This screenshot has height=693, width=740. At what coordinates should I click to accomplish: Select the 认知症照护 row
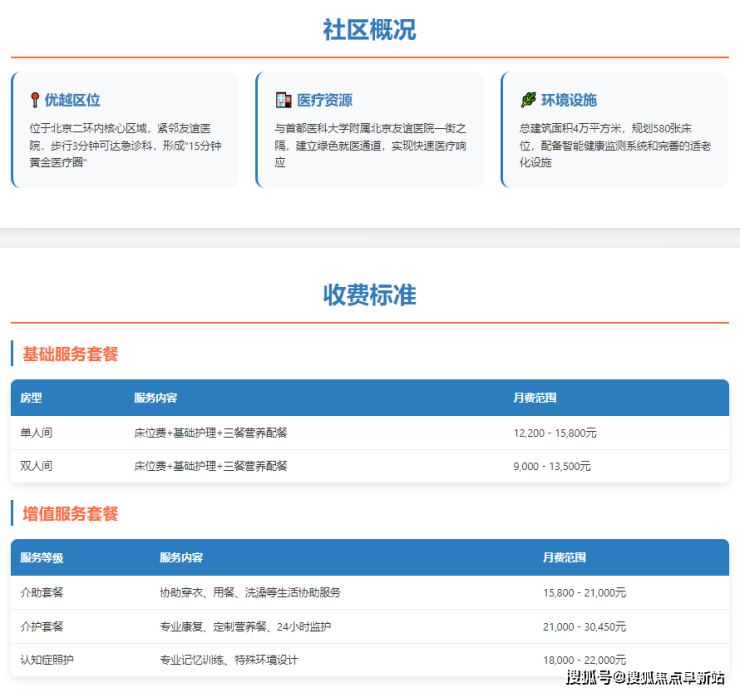pyautogui.click(x=369, y=660)
